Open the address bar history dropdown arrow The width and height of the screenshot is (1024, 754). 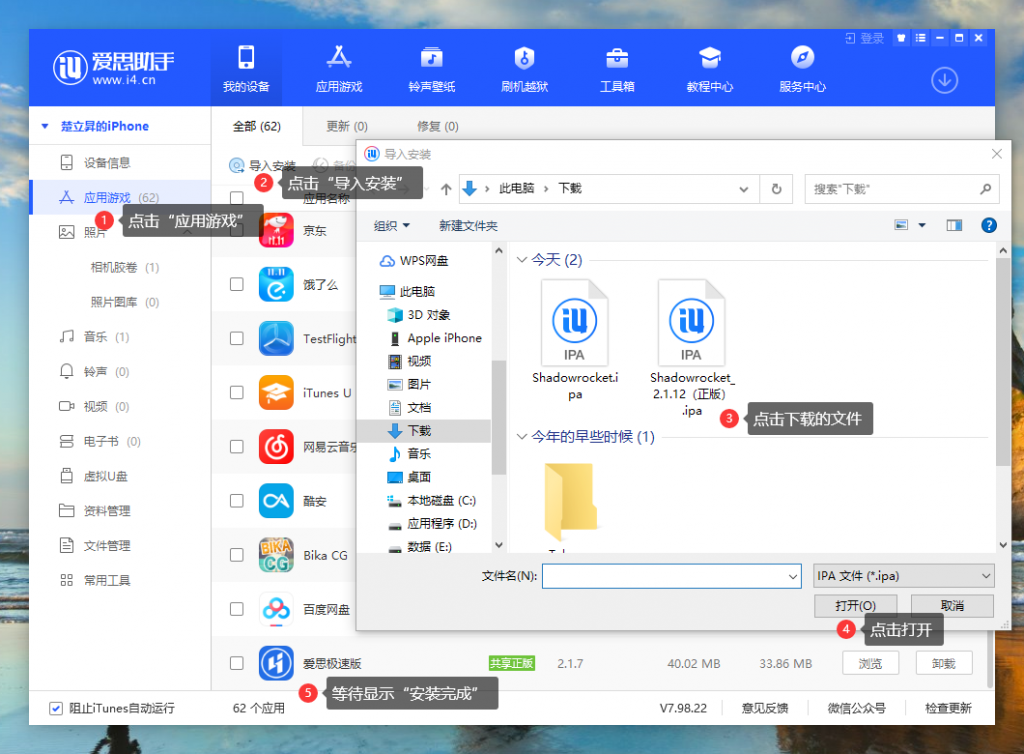(x=743, y=189)
